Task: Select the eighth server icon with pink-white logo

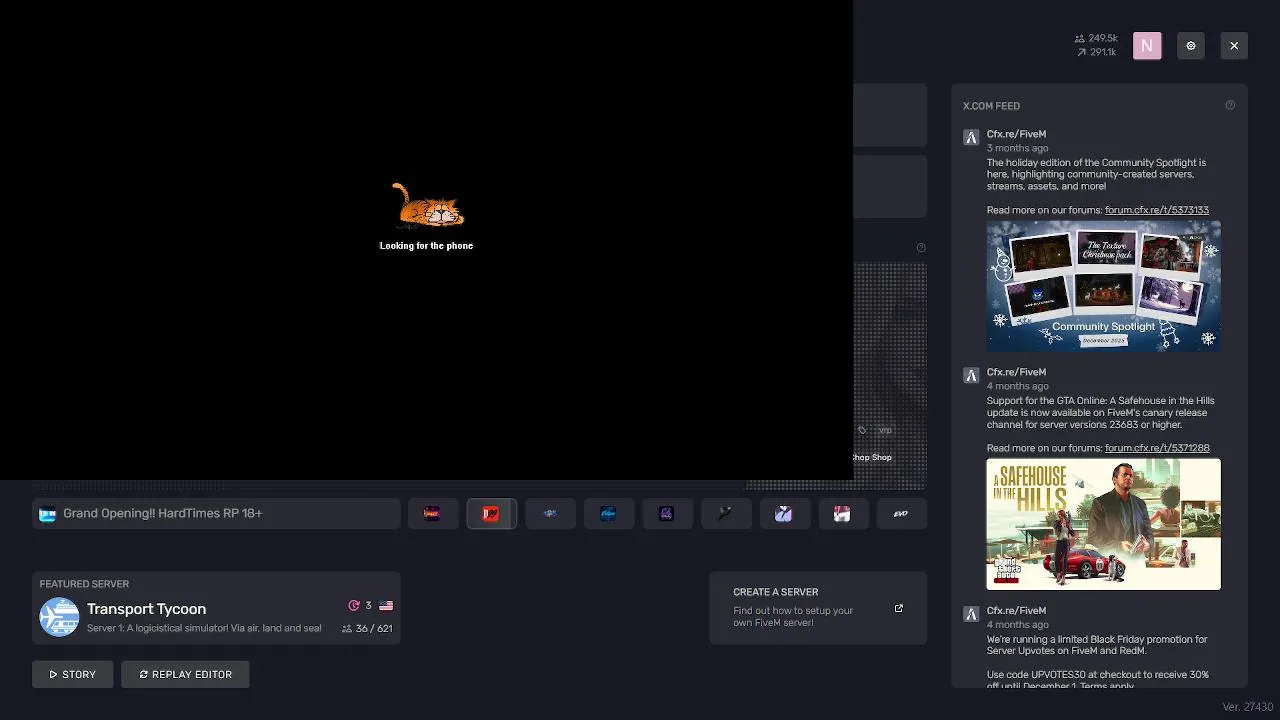Action: pos(842,513)
